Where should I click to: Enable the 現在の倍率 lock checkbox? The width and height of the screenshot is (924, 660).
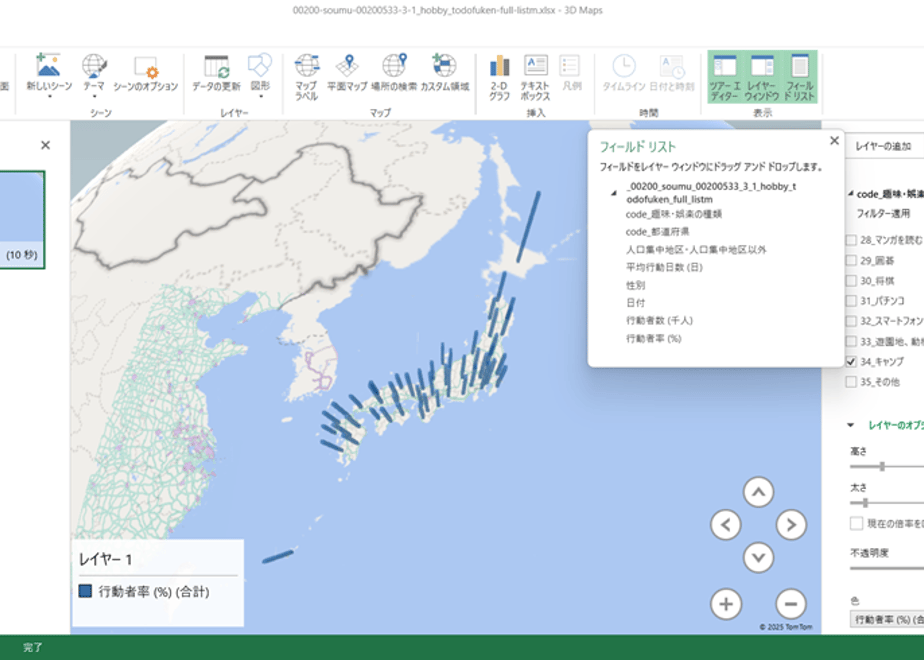[x=856, y=523]
